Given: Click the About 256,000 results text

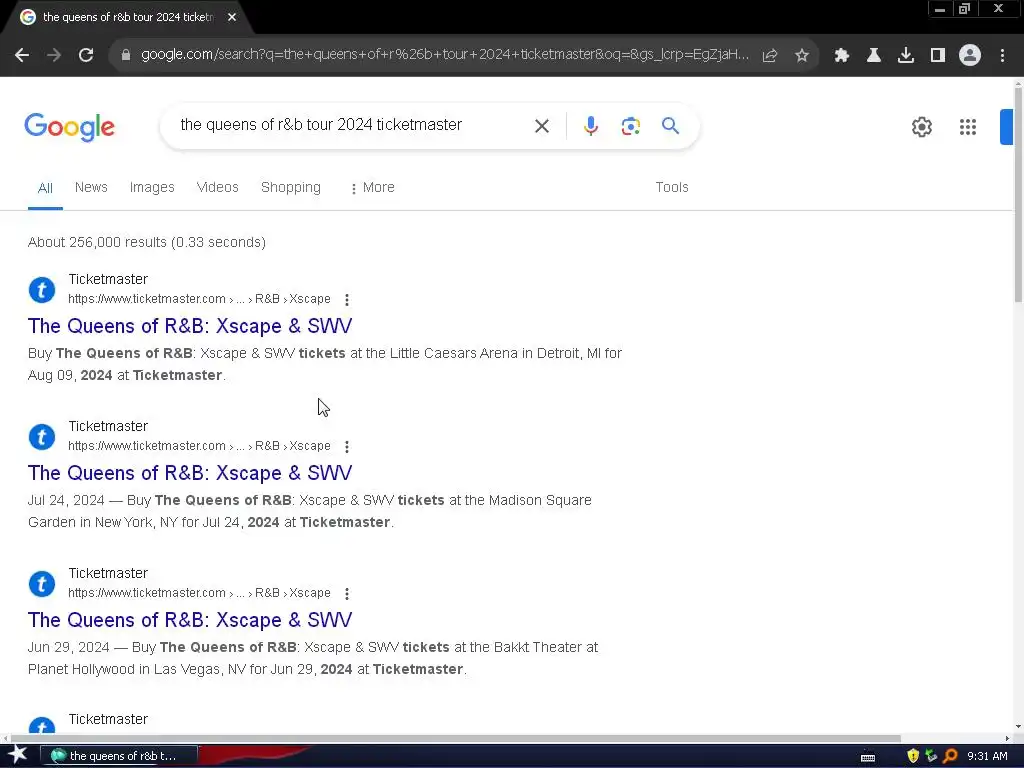Looking at the screenshot, I should click(147, 242).
